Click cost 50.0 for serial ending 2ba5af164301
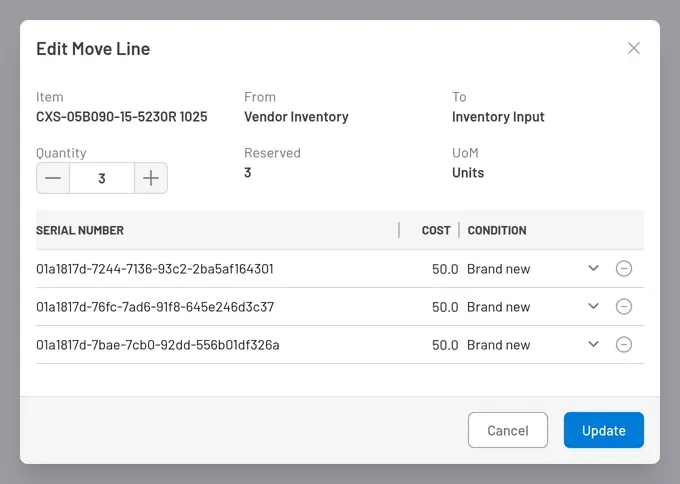Image resolution: width=680 pixels, height=484 pixels. (x=445, y=269)
